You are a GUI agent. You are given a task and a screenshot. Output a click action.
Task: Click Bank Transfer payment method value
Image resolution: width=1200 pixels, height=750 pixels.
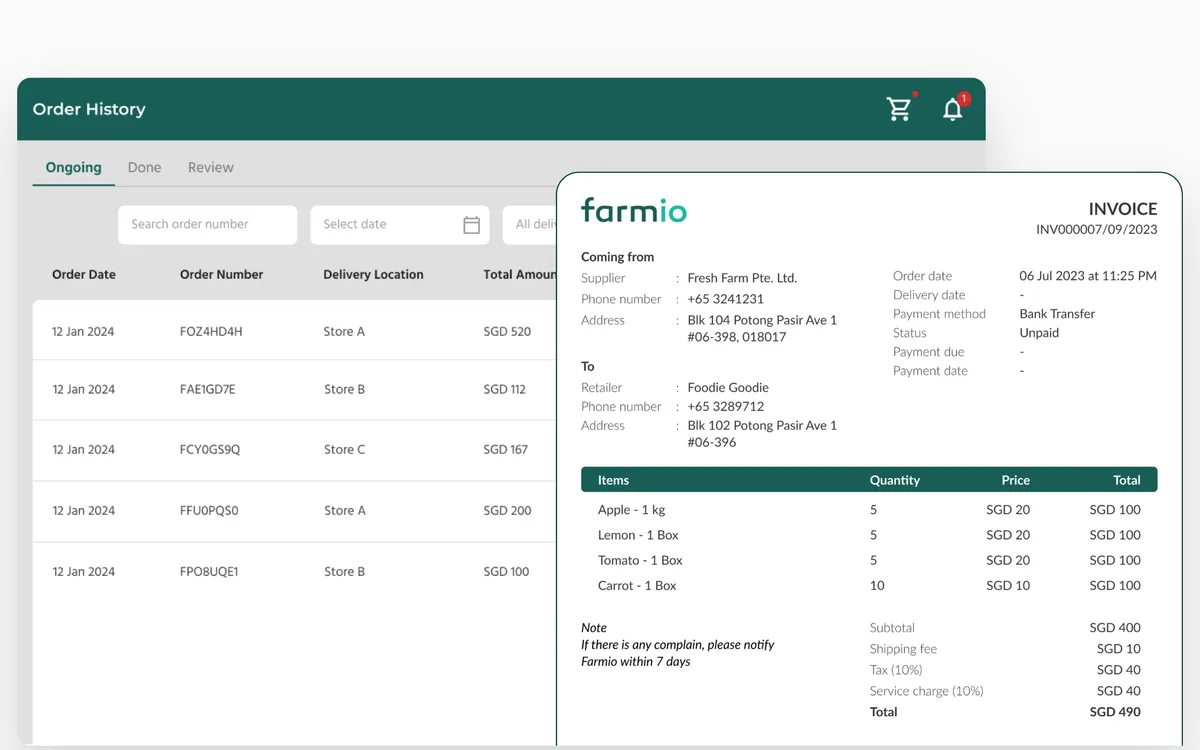pos(1057,314)
